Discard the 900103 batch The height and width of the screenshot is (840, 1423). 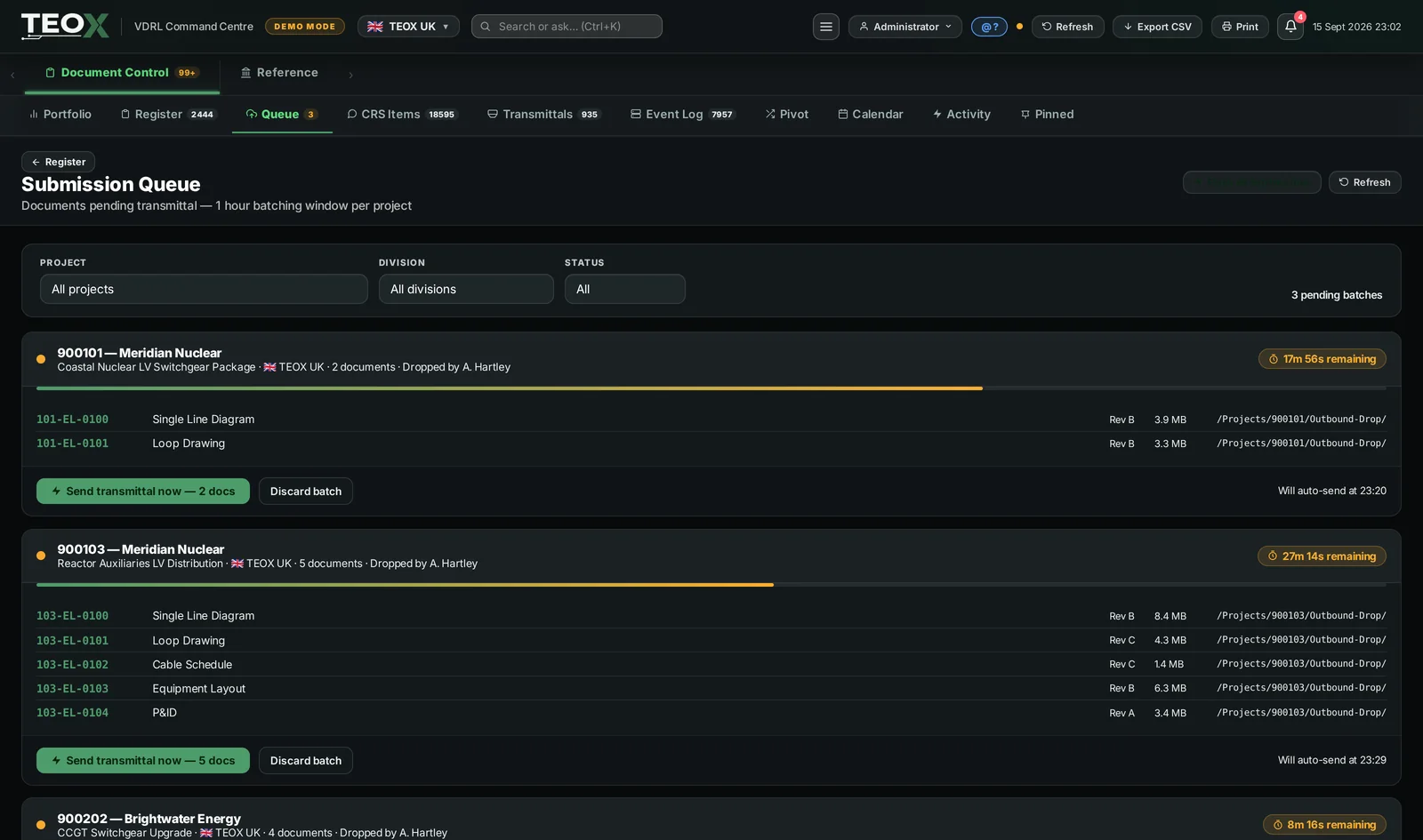305,761
